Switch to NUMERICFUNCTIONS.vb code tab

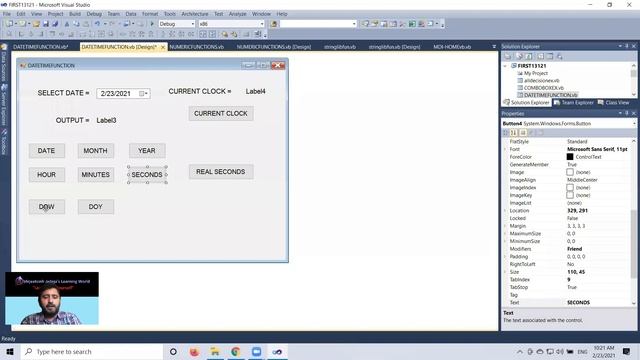(x=197, y=47)
